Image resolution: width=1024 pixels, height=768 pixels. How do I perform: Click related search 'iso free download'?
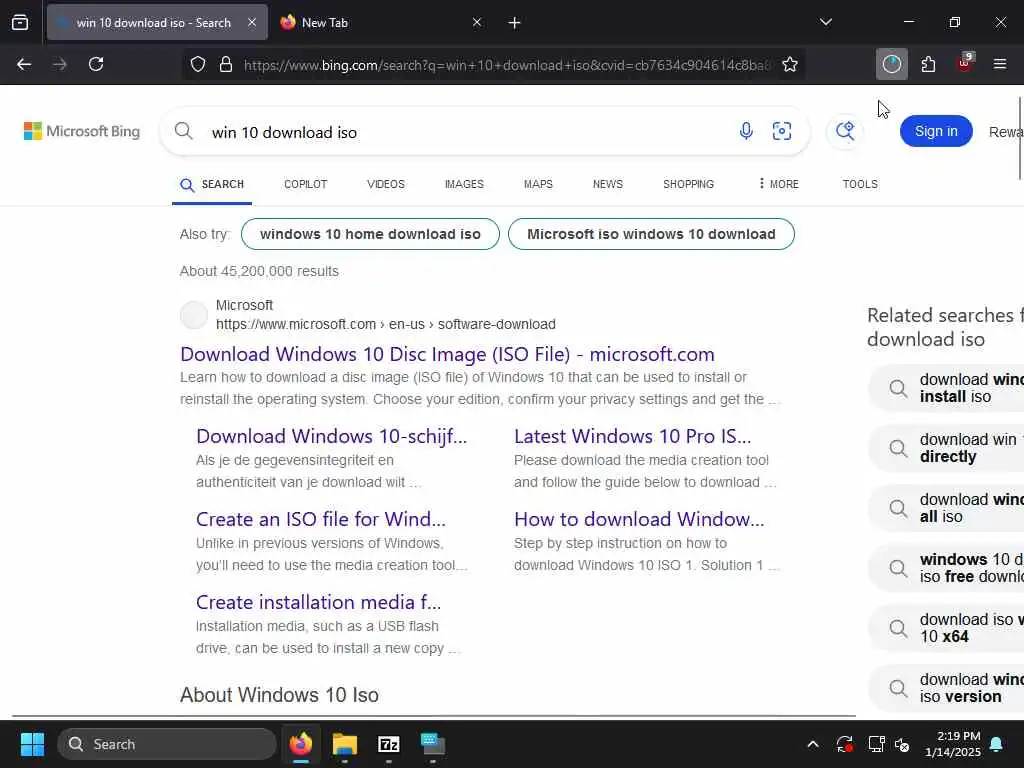(x=946, y=568)
